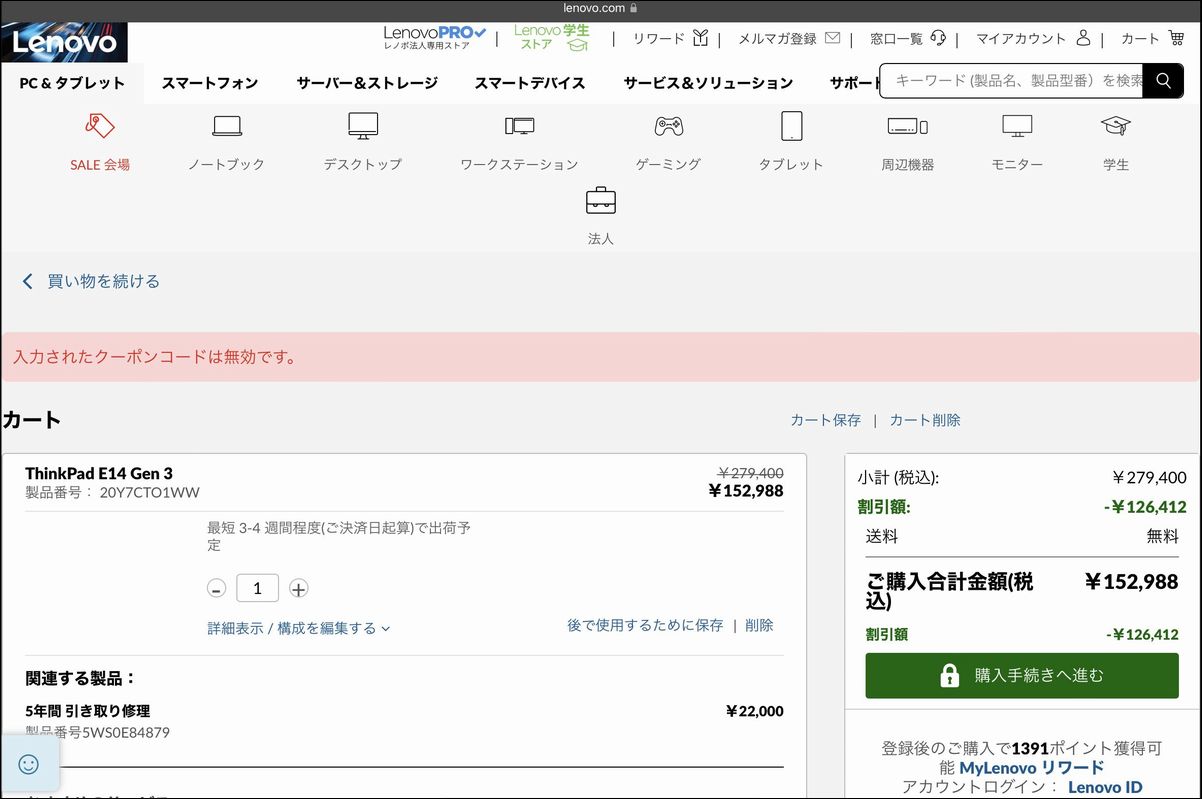
Task: Select the 学生 graduation cap icon
Action: click(x=1116, y=126)
